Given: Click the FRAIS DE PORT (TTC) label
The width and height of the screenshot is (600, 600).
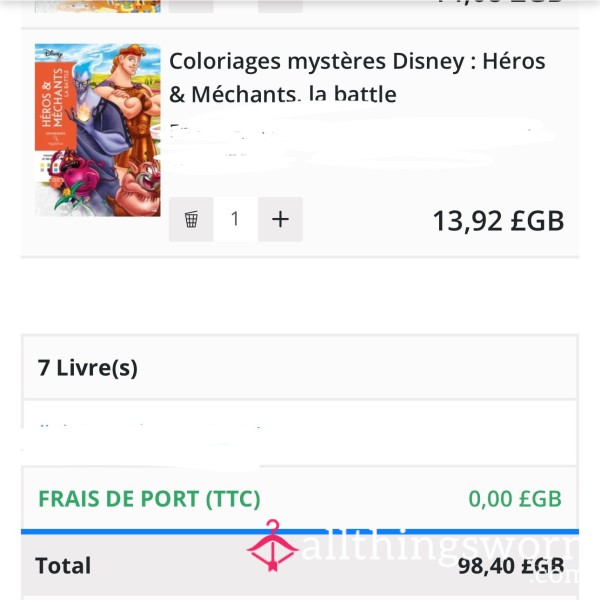Looking at the screenshot, I should coord(149,499).
